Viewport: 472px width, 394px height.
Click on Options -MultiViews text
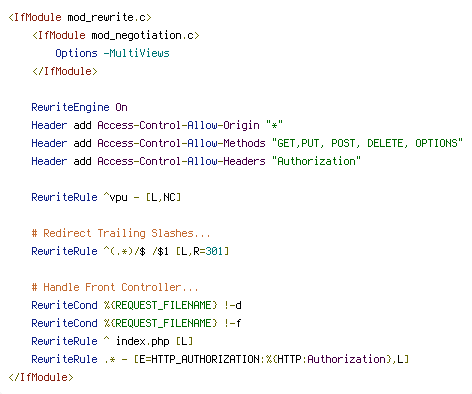point(112,53)
